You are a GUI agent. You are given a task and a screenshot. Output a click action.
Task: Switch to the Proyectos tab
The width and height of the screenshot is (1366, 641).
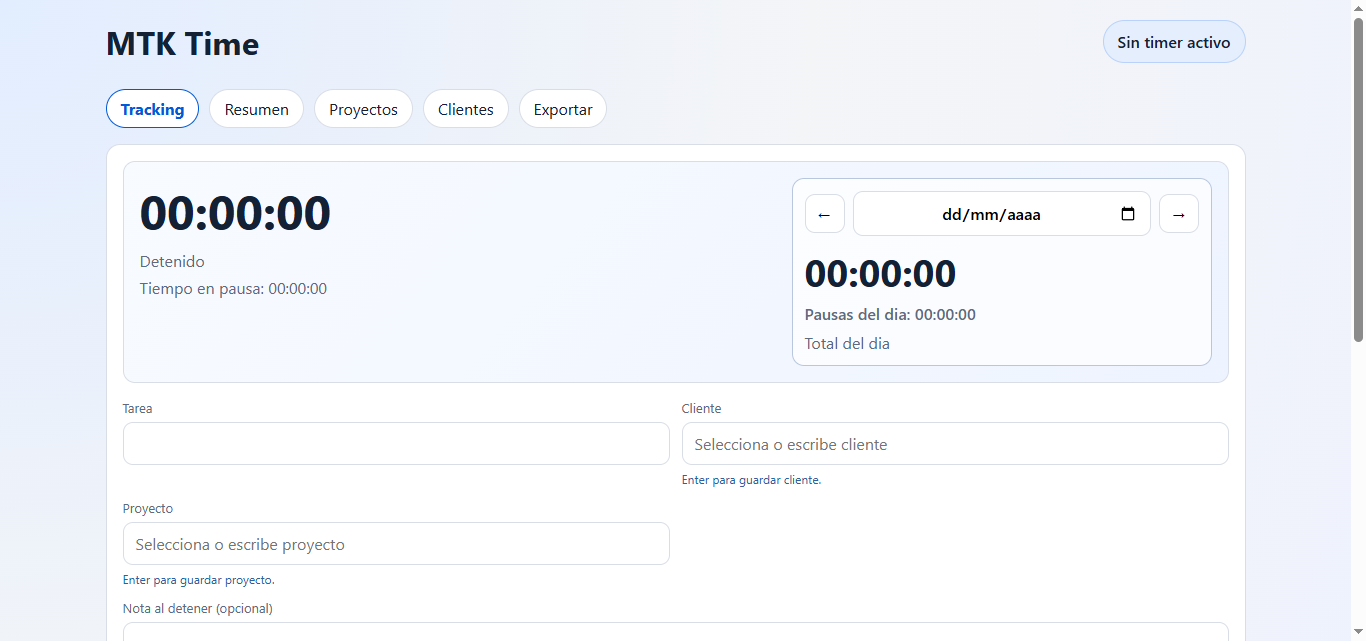[x=363, y=108]
